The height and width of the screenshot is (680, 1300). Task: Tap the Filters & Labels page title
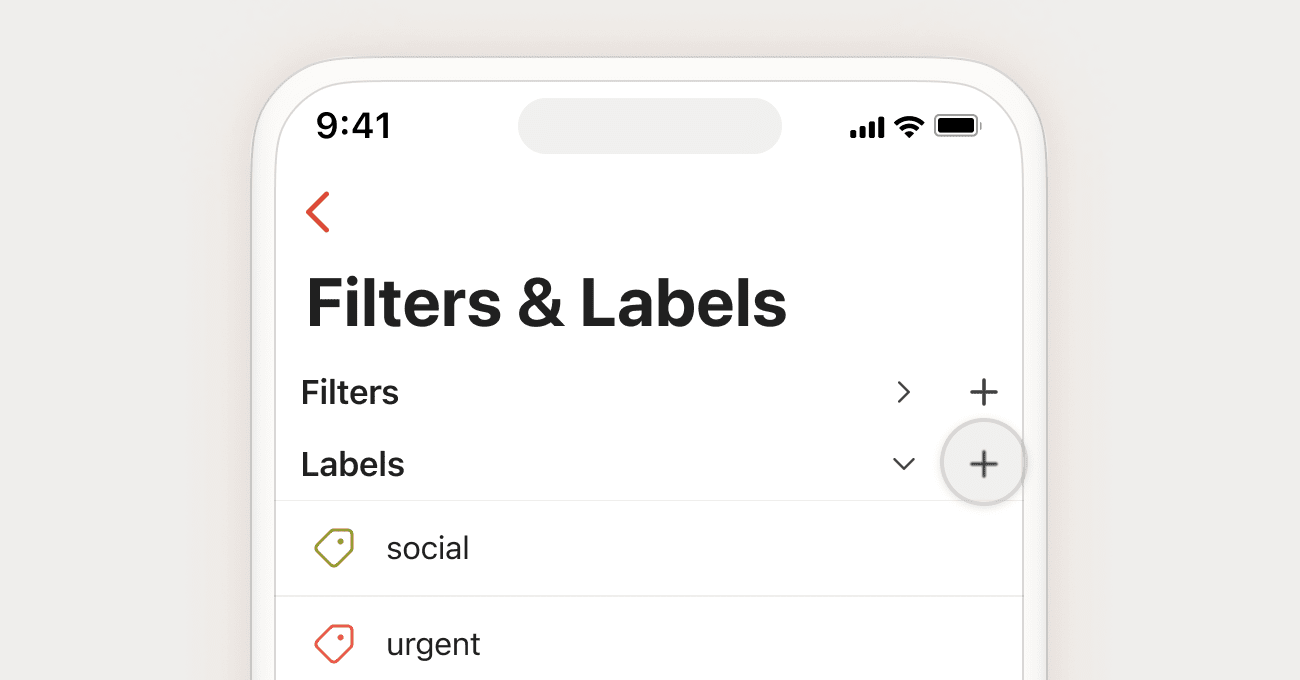pyautogui.click(x=547, y=302)
